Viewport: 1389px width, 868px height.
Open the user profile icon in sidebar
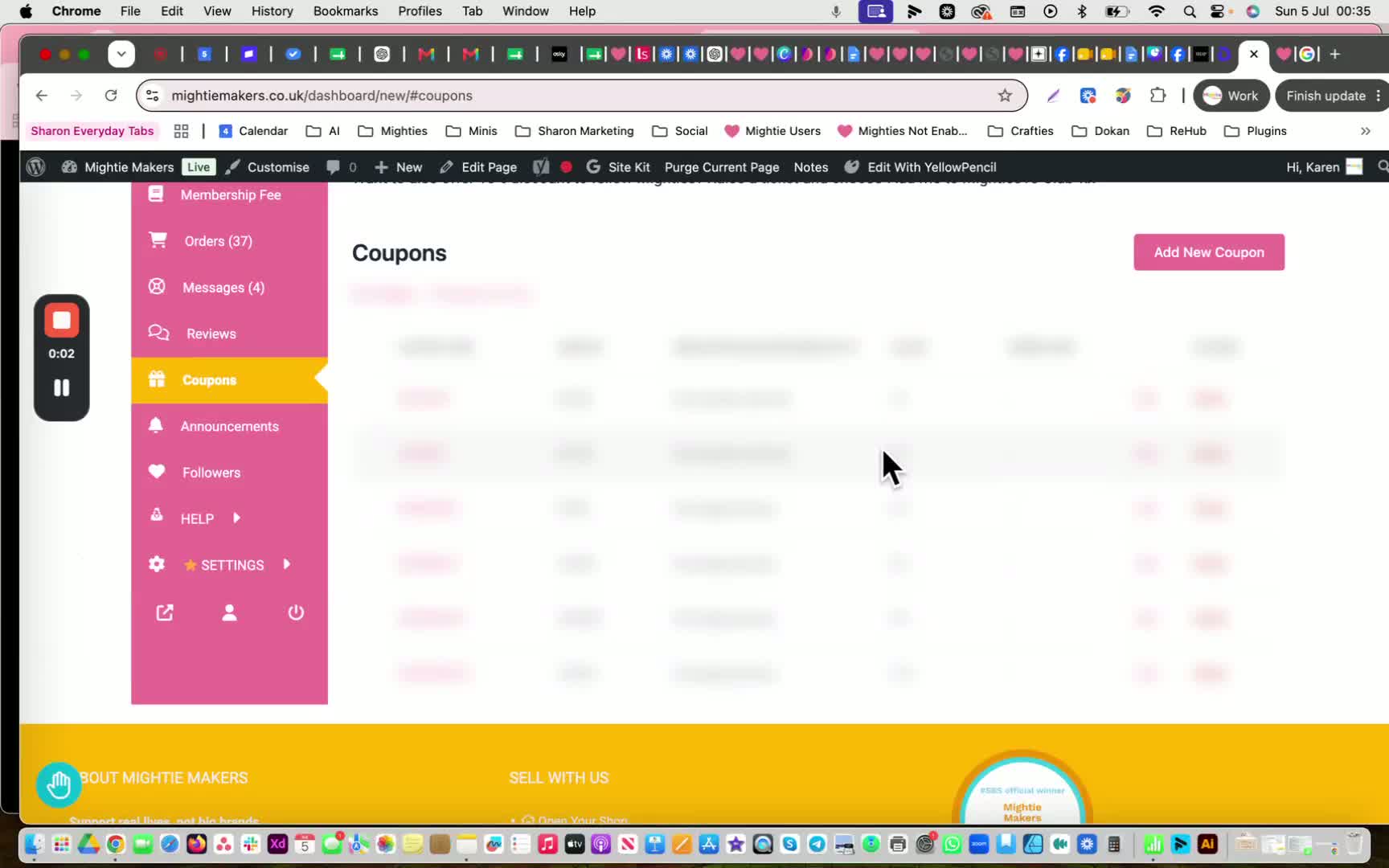[x=229, y=612]
